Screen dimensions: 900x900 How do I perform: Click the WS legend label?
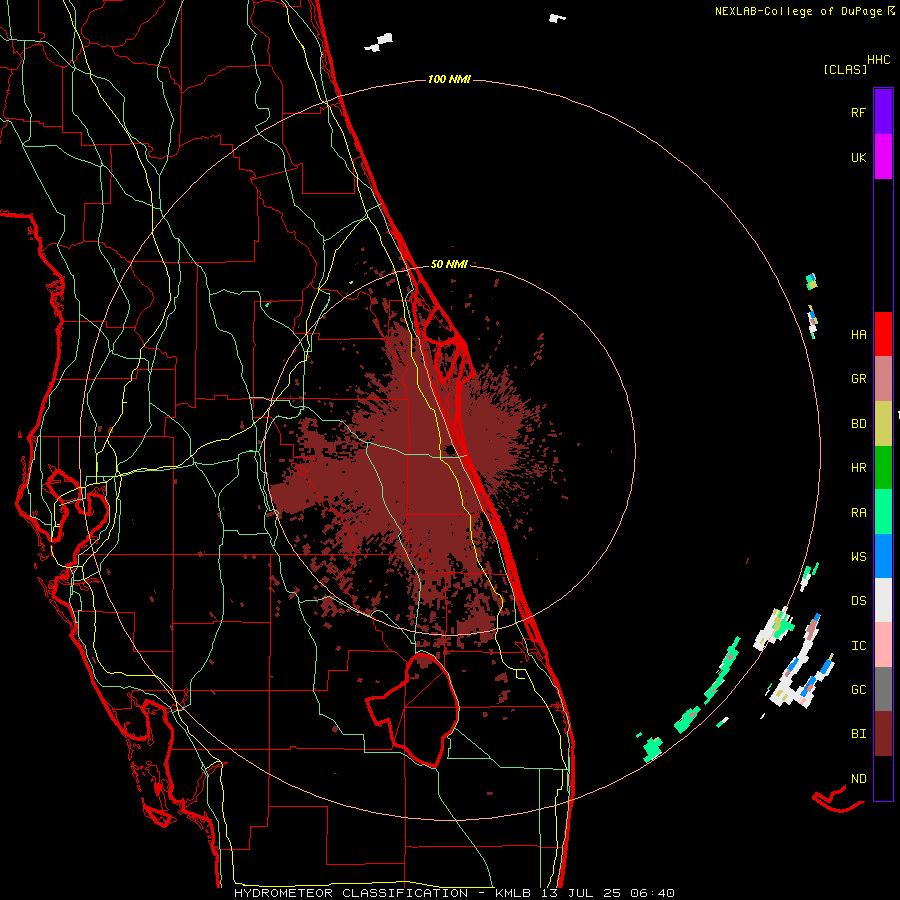point(858,557)
